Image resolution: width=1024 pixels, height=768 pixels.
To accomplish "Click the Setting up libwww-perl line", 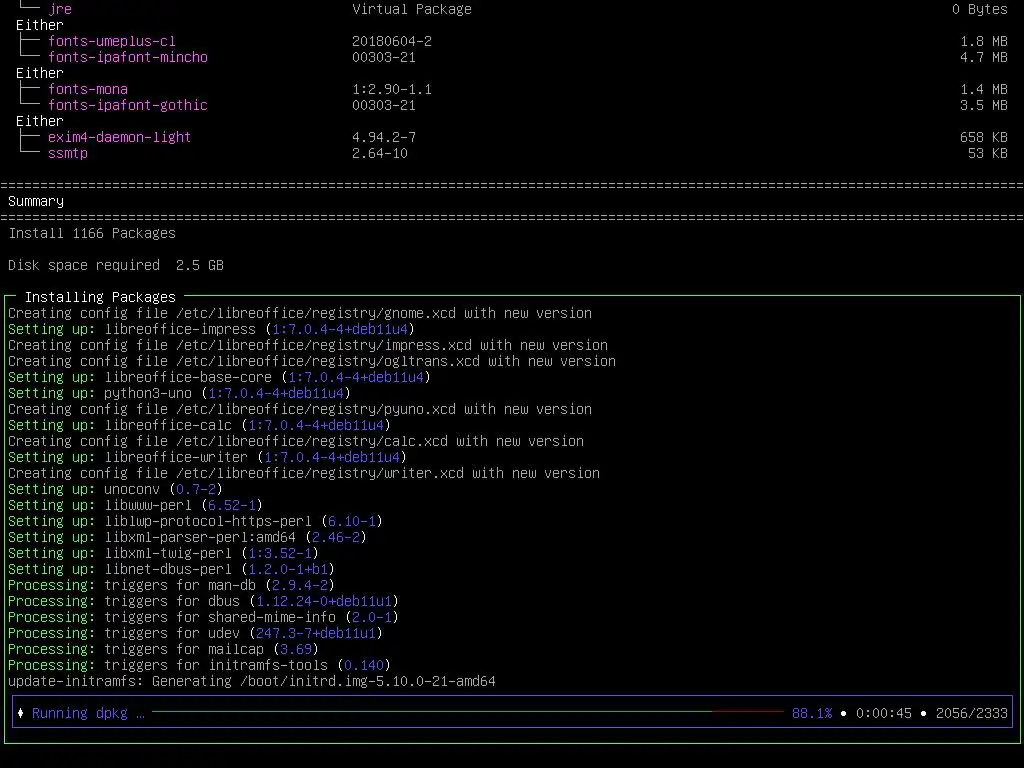I will point(135,505).
